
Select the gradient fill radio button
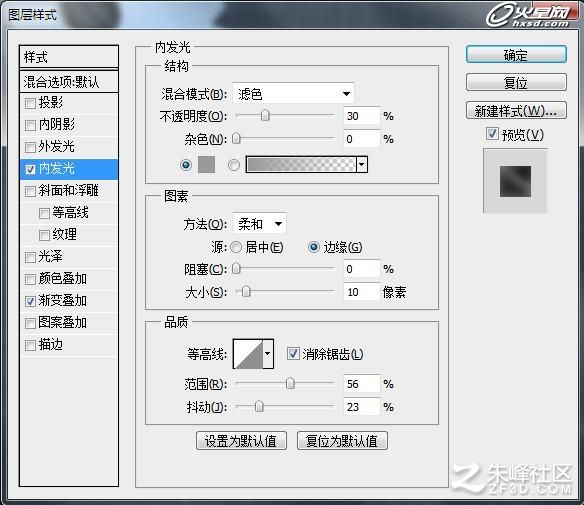coord(234,165)
